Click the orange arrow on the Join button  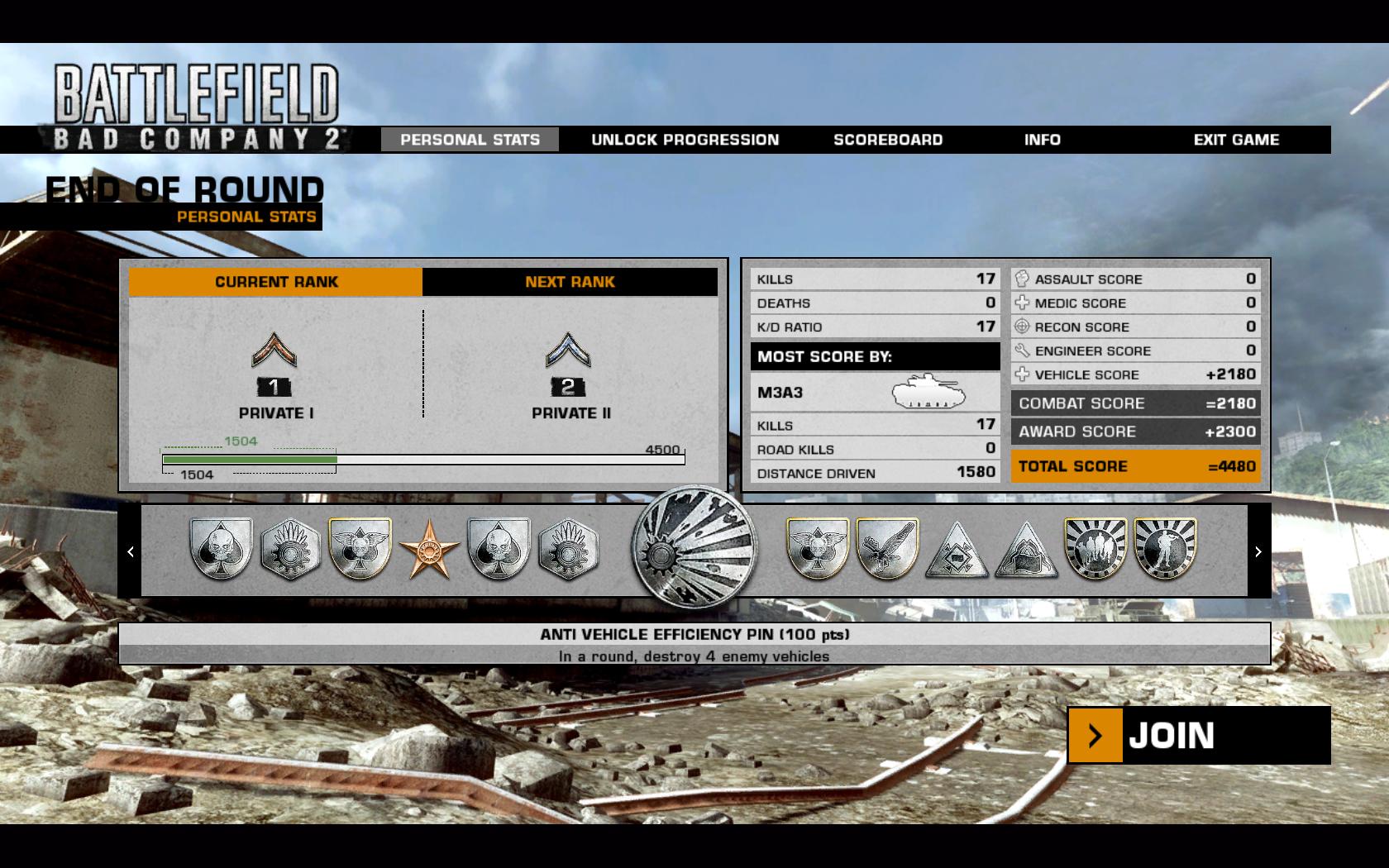(x=1095, y=735)
